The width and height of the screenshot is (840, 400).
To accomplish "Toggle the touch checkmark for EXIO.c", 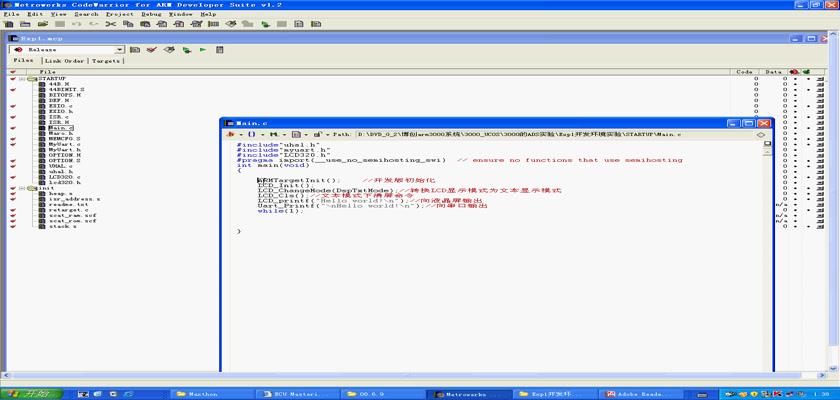I will click(x=13, y=106).
